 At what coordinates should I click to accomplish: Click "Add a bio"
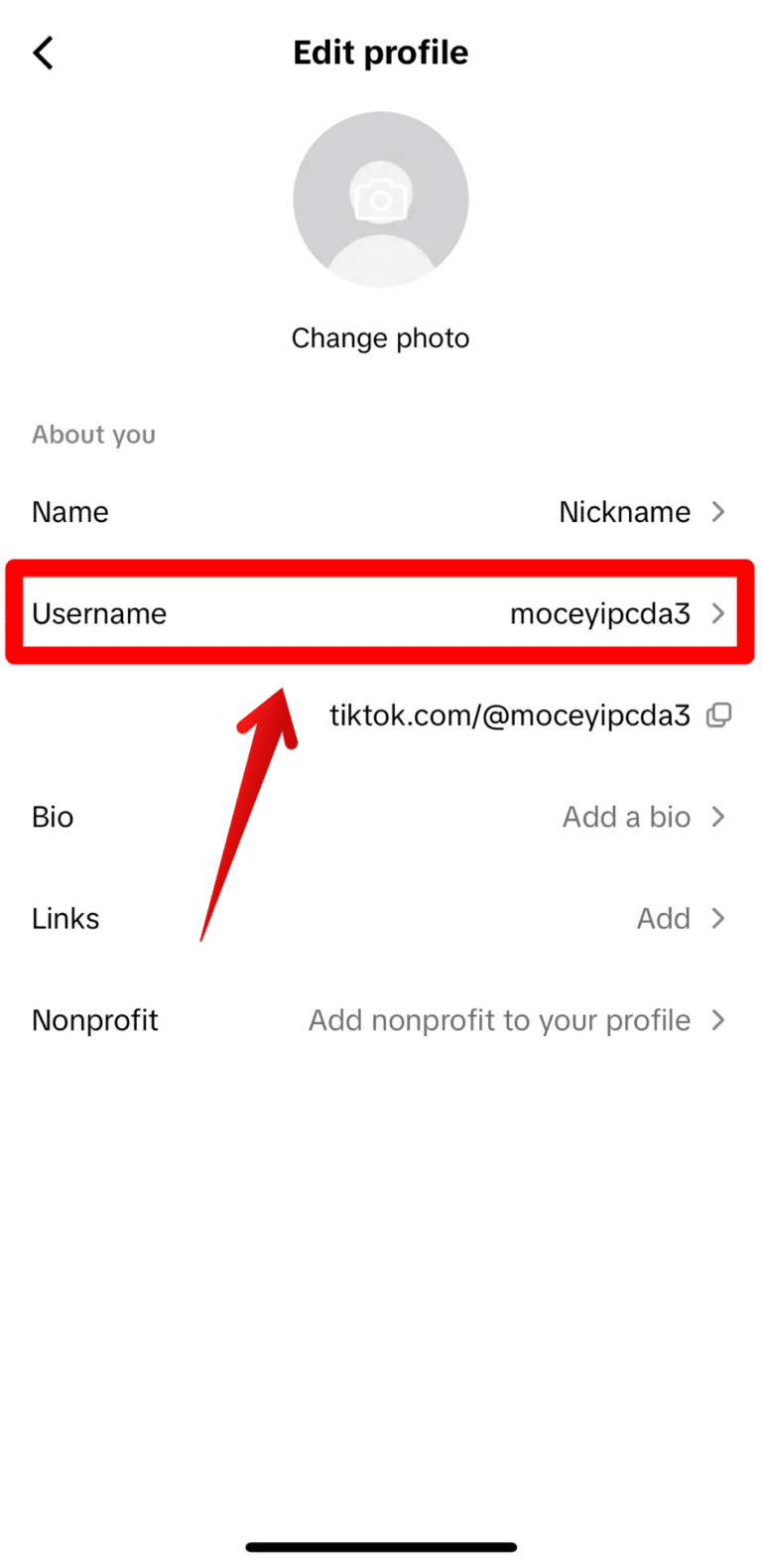(x=626, y=817)
